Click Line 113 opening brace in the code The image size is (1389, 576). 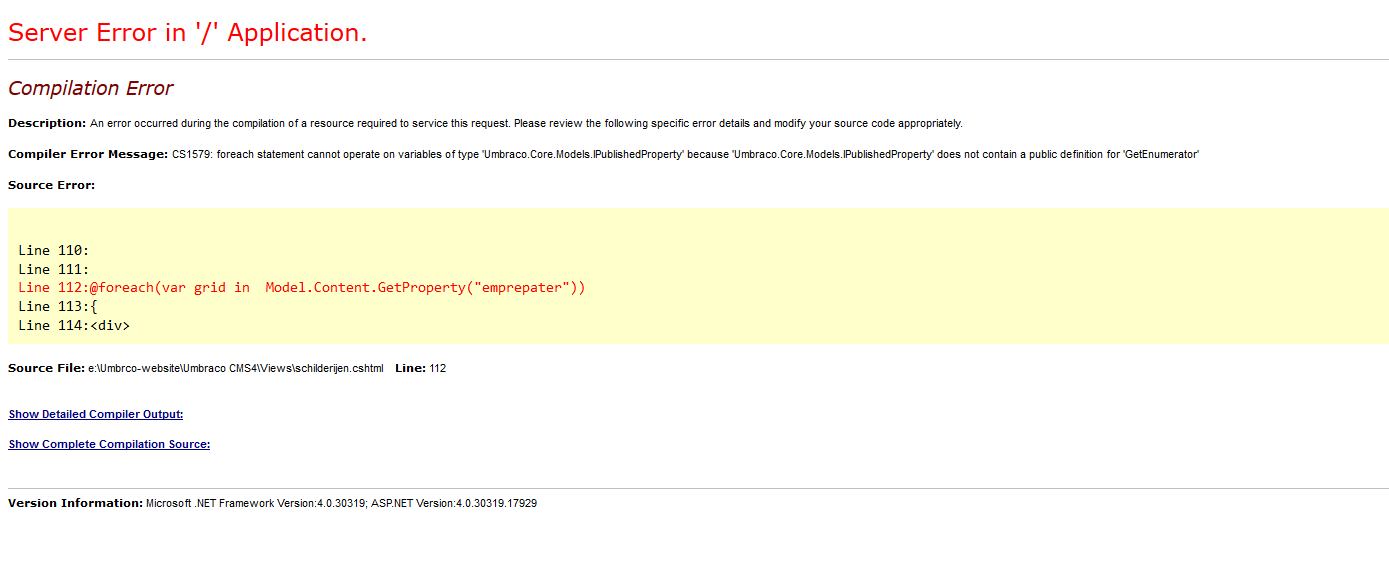tap(93, 306)
